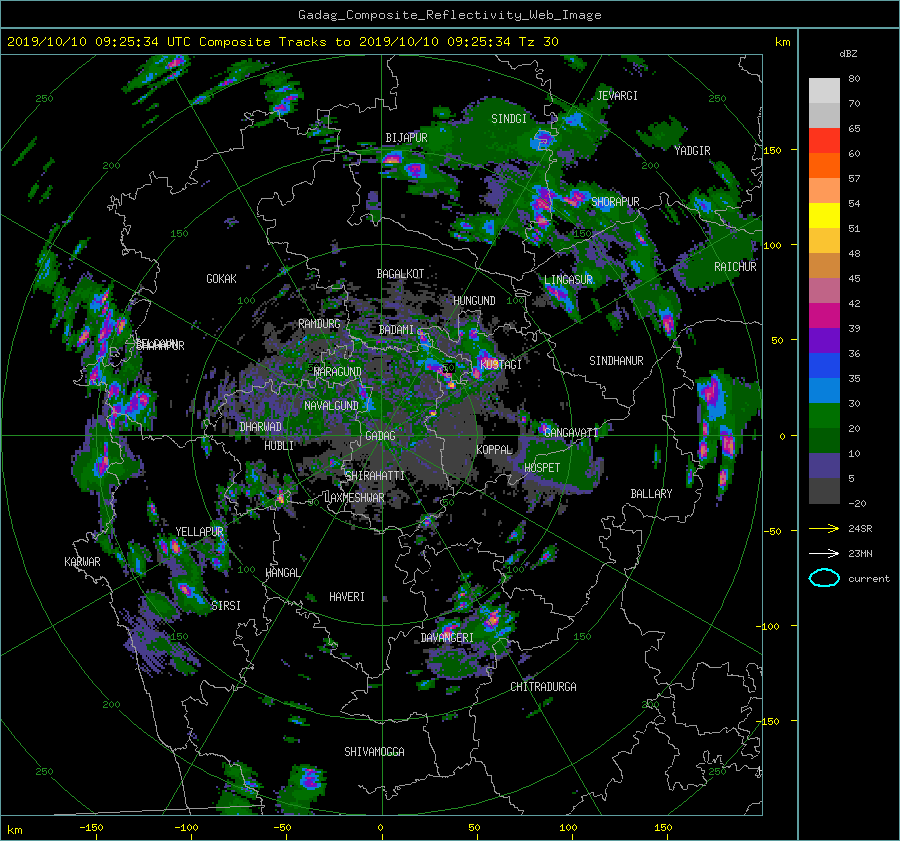Viewport: 900px width, 841px height.
Task: Pick the grey 5 dBZ color swatch
Action: point(824,490)
